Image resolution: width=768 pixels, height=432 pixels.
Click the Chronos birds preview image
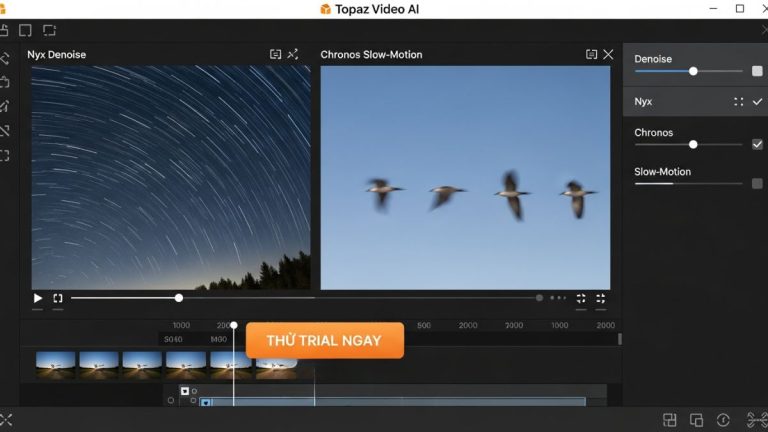(465, 177)
